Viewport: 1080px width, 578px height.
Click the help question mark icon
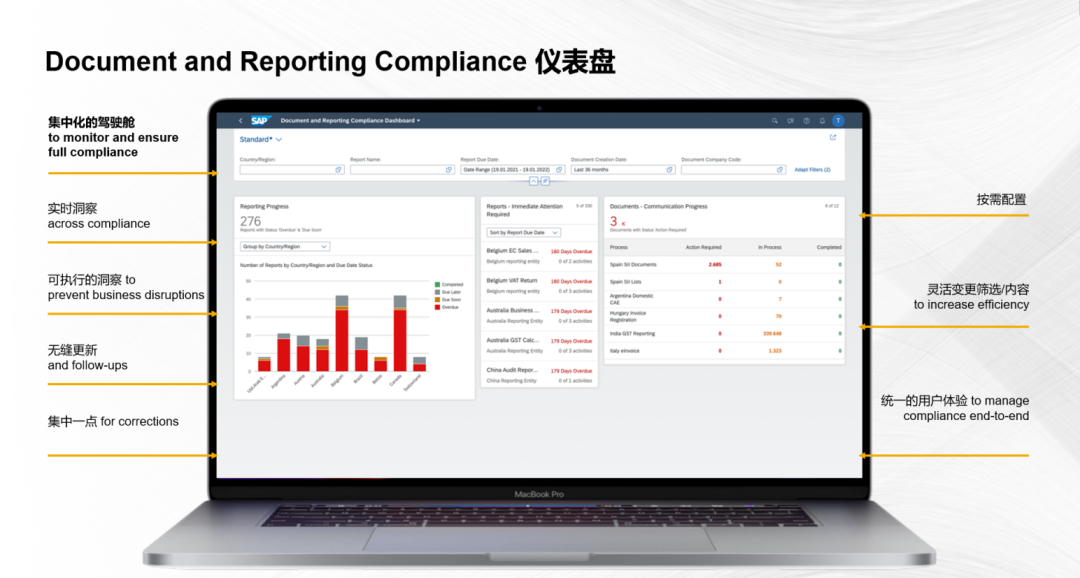[x=806, y=120]
